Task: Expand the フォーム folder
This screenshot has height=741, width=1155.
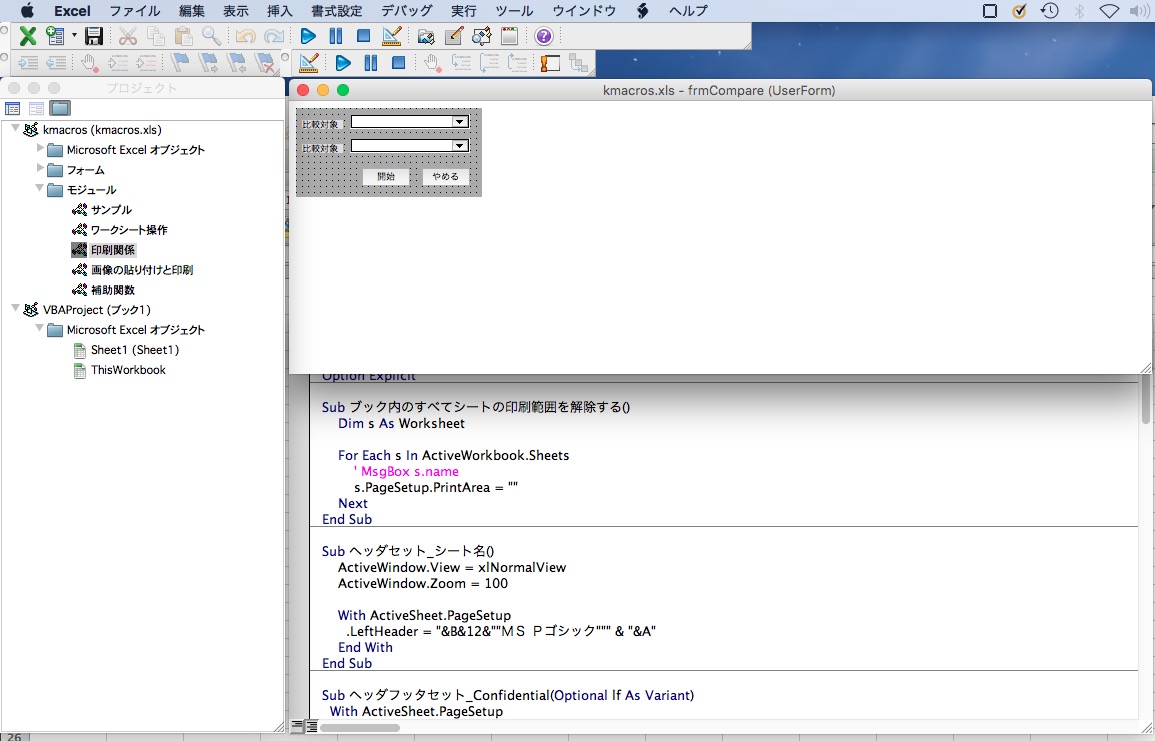Action: (x=40, y=168)
